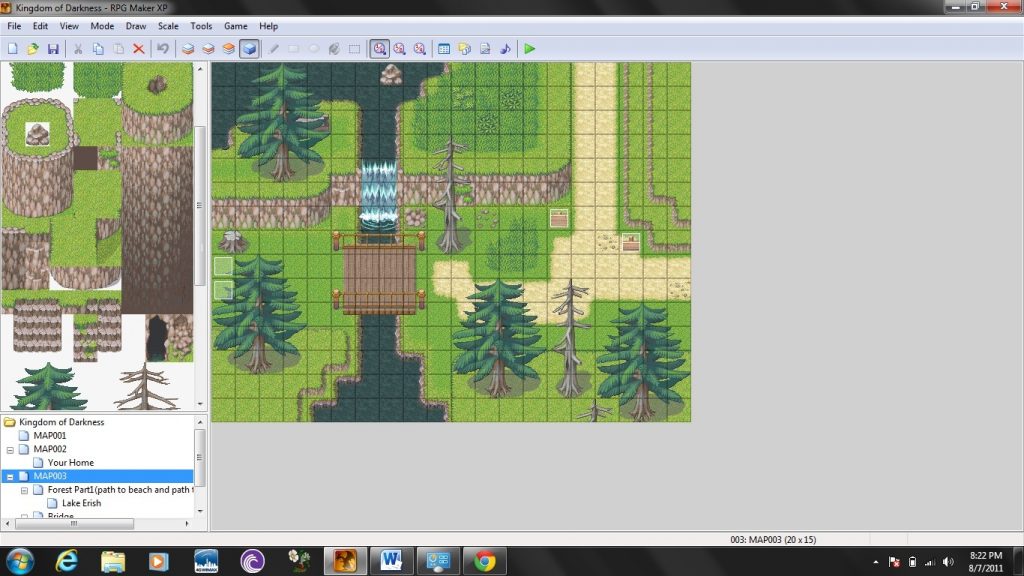The height and width of the screenshot is (576, 1024).
Task: Pick the pine tree tile in palette
Action: (x=49, y=387)
